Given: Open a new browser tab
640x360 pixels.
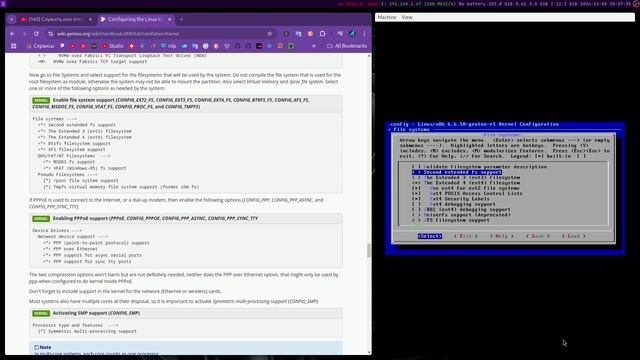Looking at the screenshot, I should (182, 19).
